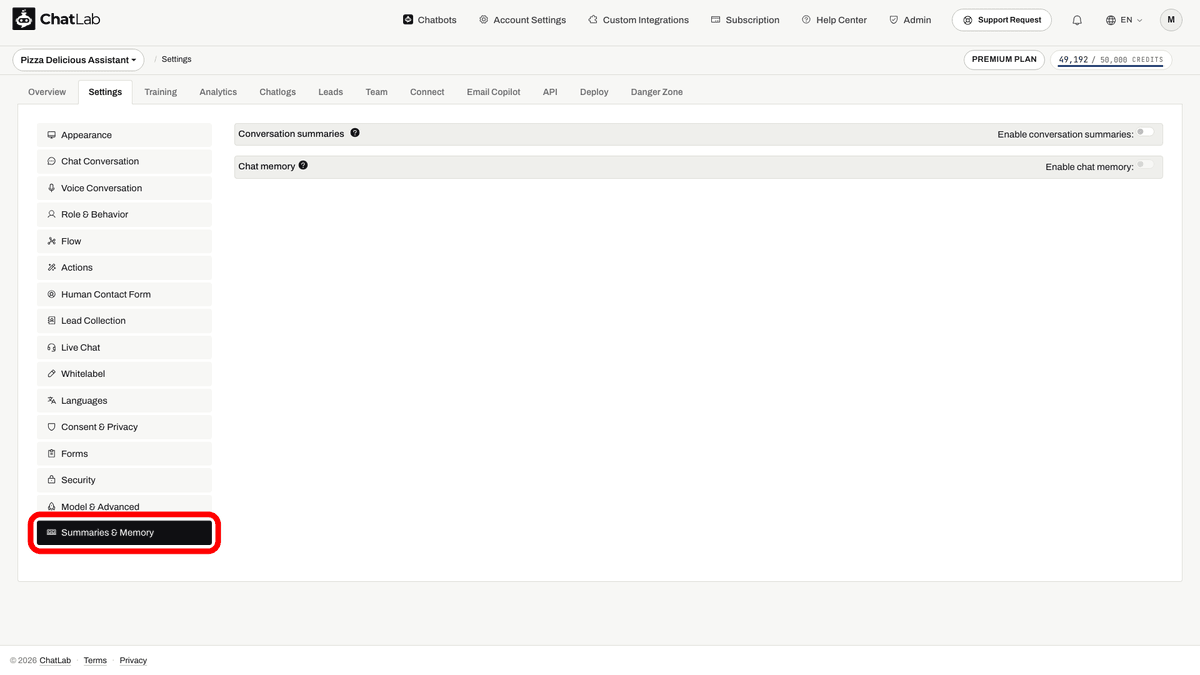Click the PREMIUM PLAN button
1200x675 pixels.
pyautogui.click(x=1005, y=60)
